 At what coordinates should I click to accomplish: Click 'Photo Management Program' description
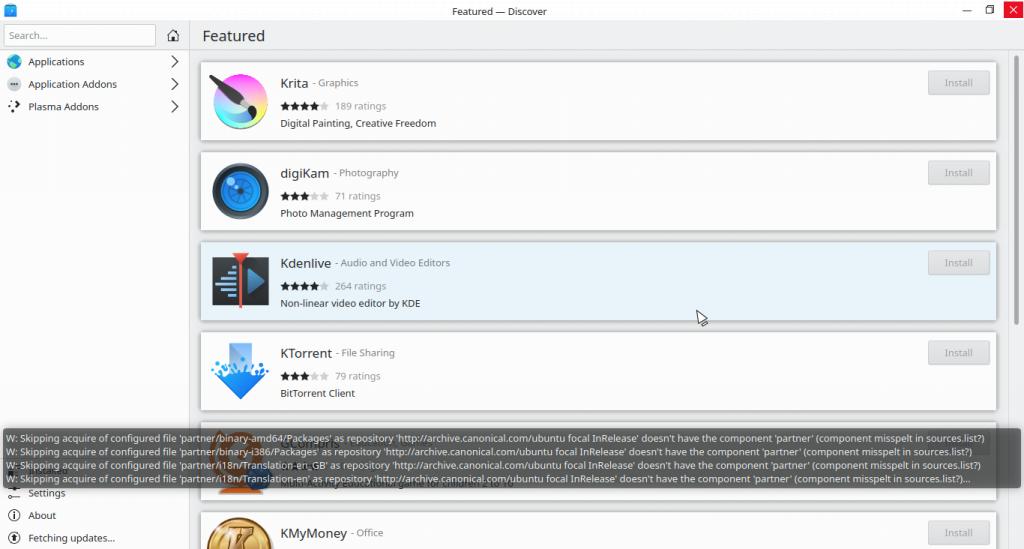coord(347,213)
